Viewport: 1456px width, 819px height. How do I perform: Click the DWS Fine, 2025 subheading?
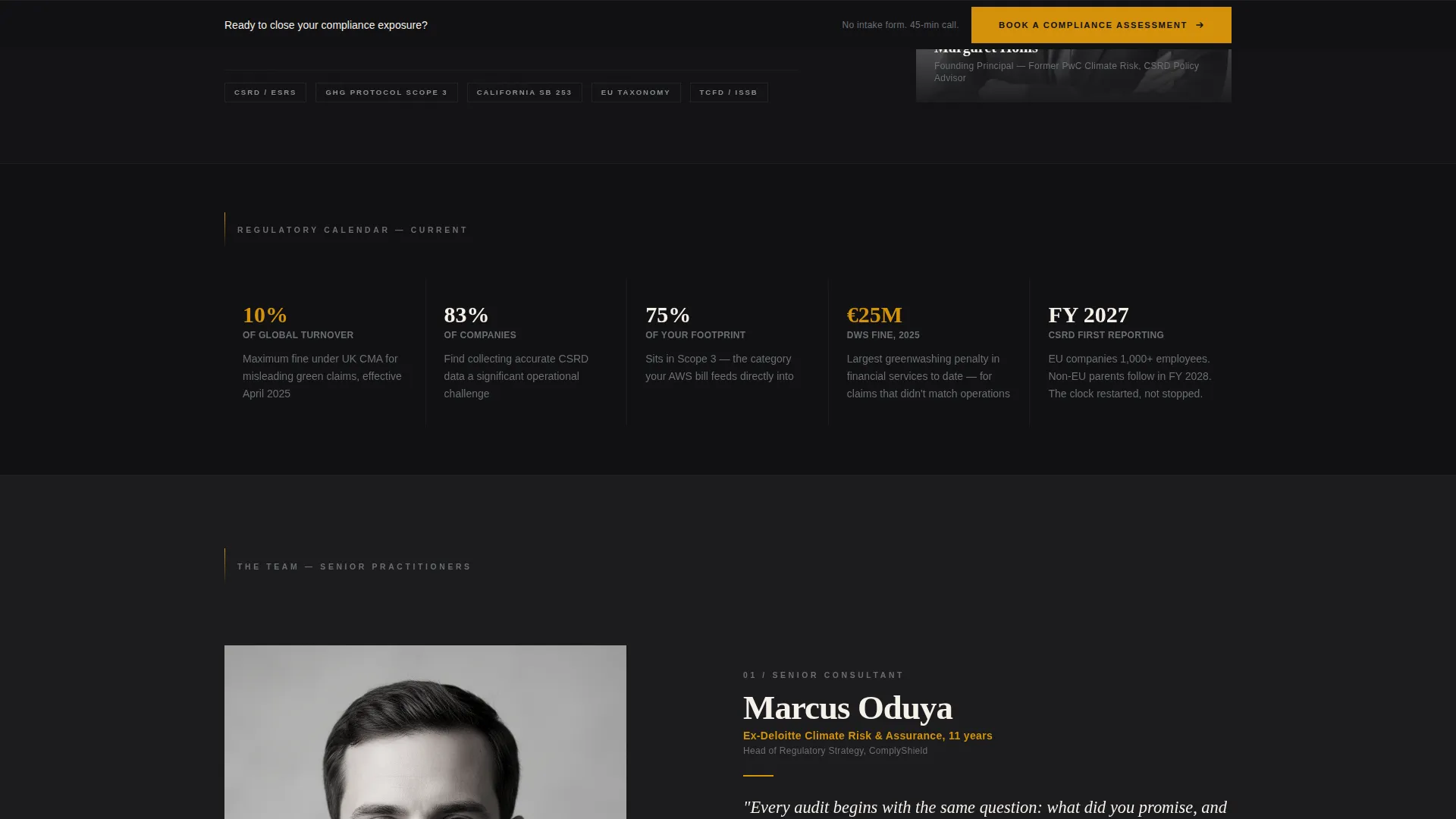[x=883, y=335]
